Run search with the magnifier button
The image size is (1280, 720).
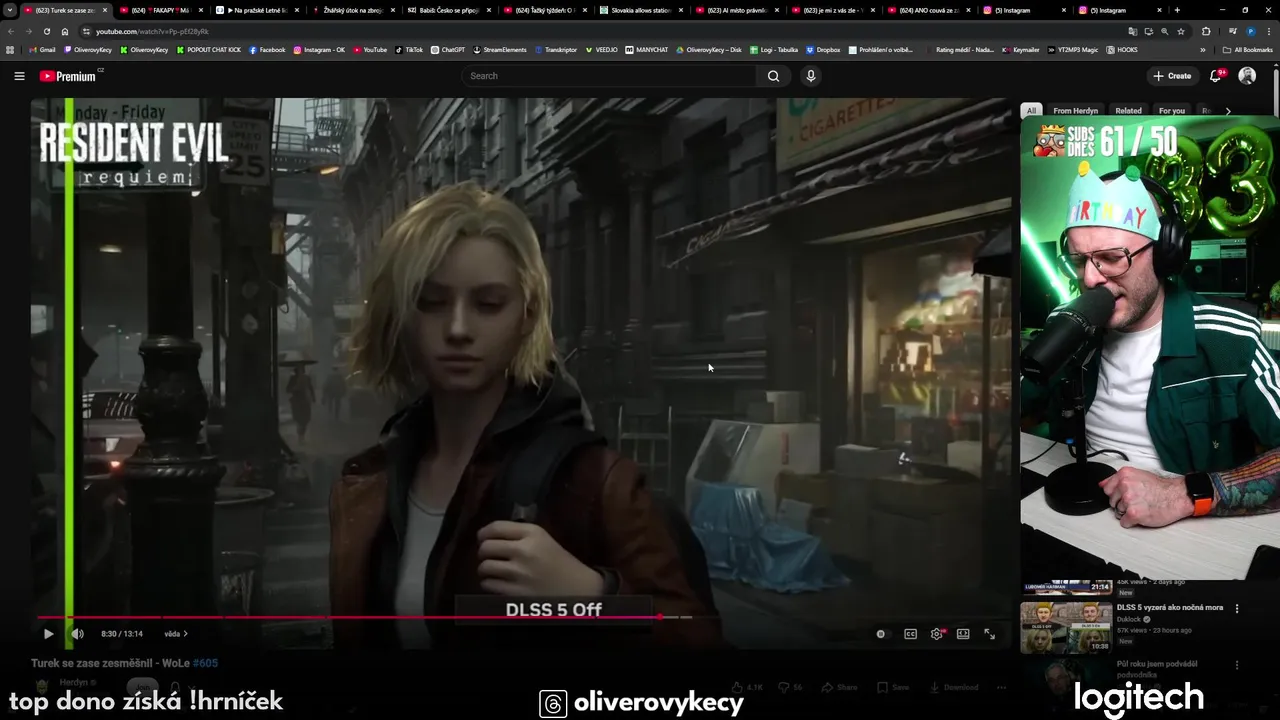(773, 76)
